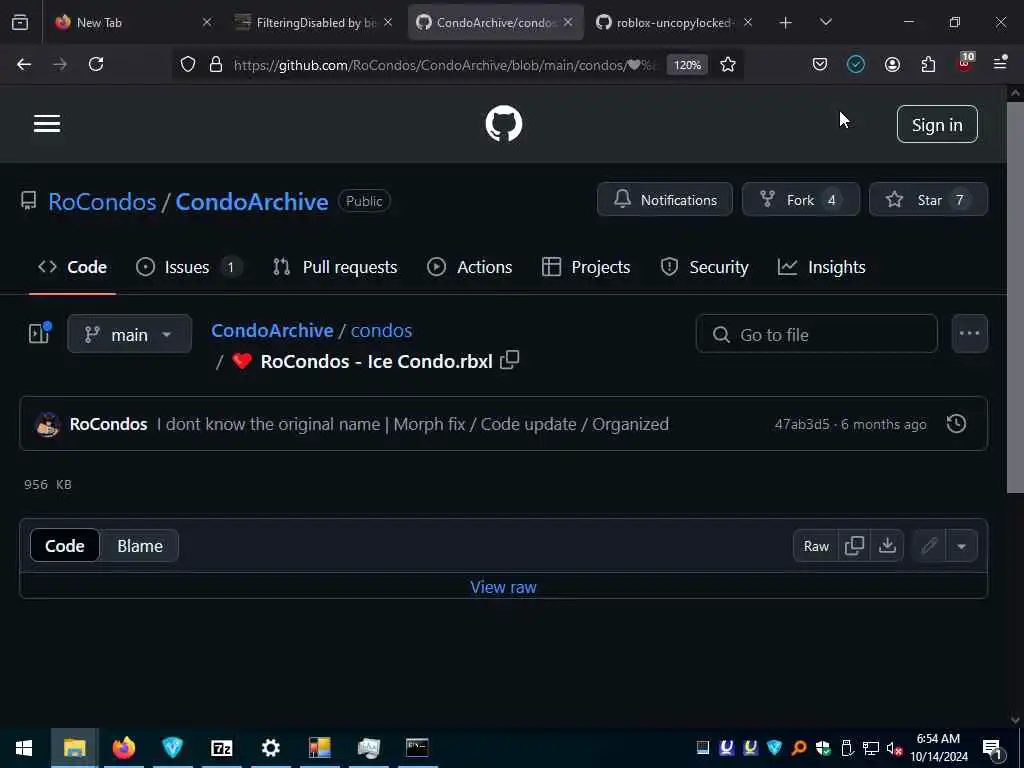Switch to the Insights tab
1024x768 pixels.
822,267
